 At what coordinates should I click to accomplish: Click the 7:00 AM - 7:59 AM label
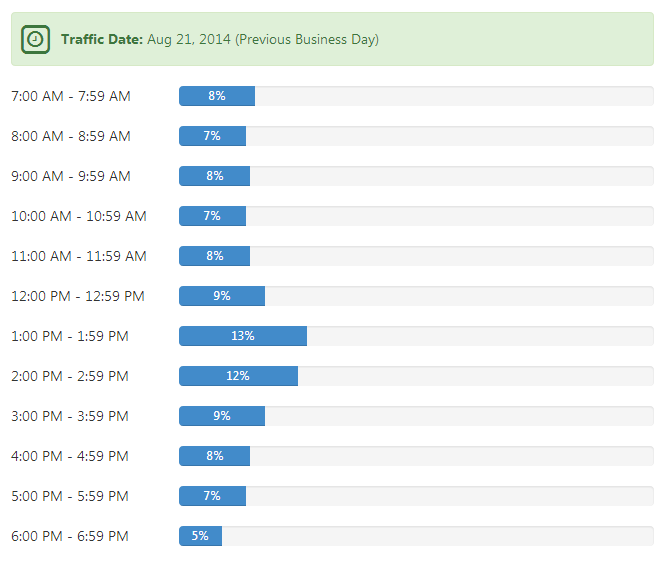pos(71,96)
